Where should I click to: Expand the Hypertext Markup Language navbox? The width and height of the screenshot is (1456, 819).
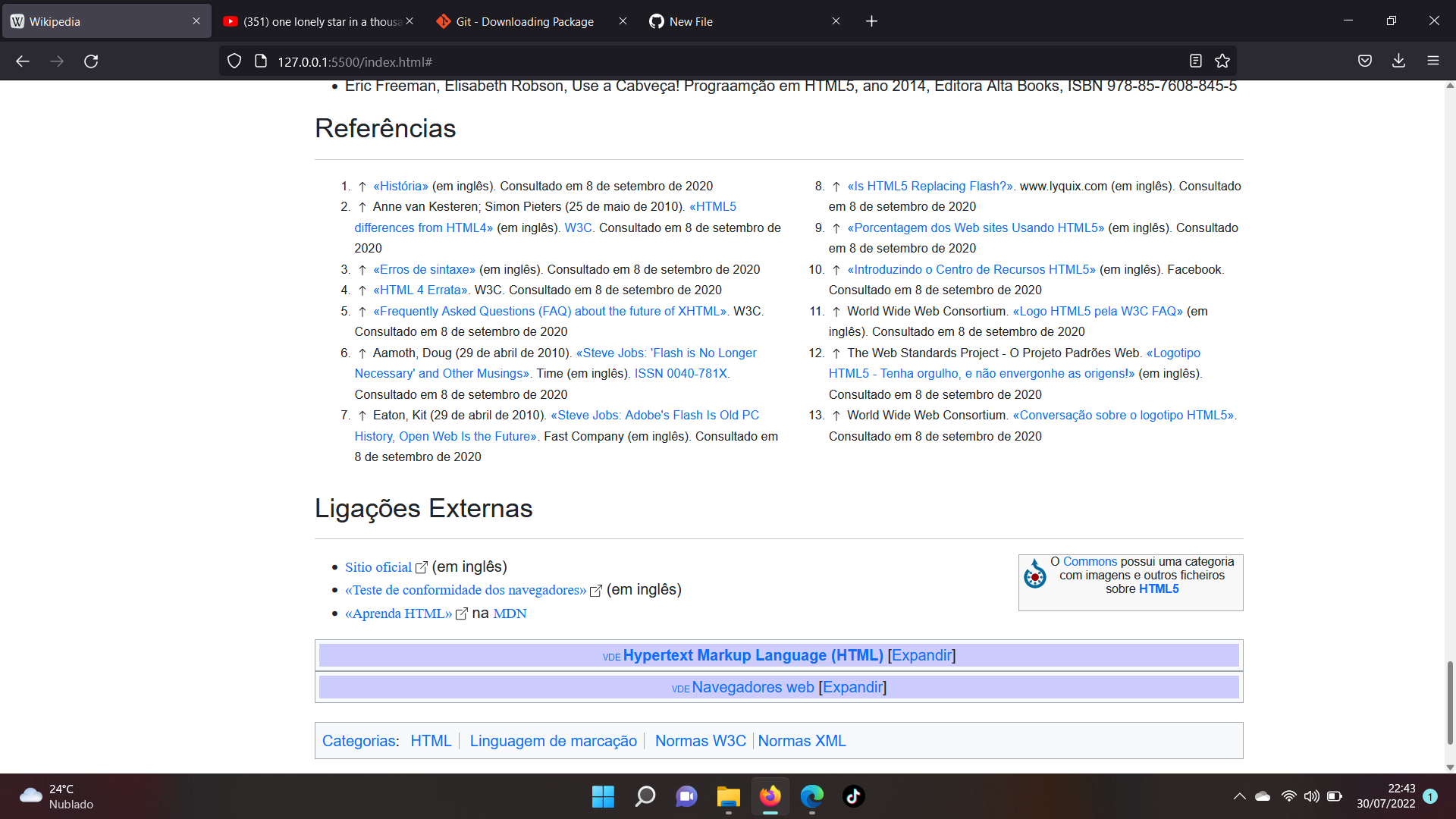[921, 655]
